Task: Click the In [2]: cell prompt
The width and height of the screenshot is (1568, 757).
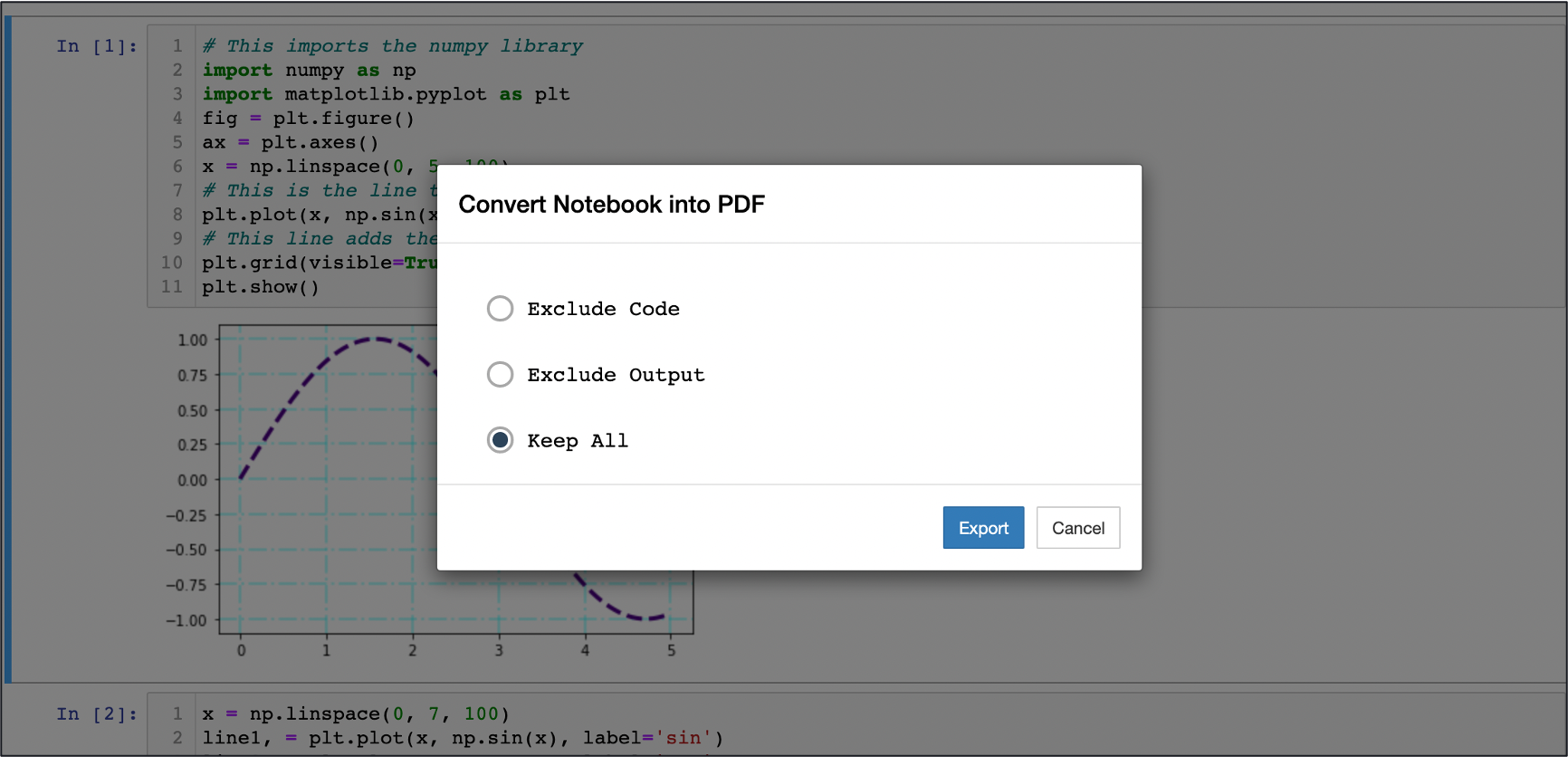Action: 96,714
